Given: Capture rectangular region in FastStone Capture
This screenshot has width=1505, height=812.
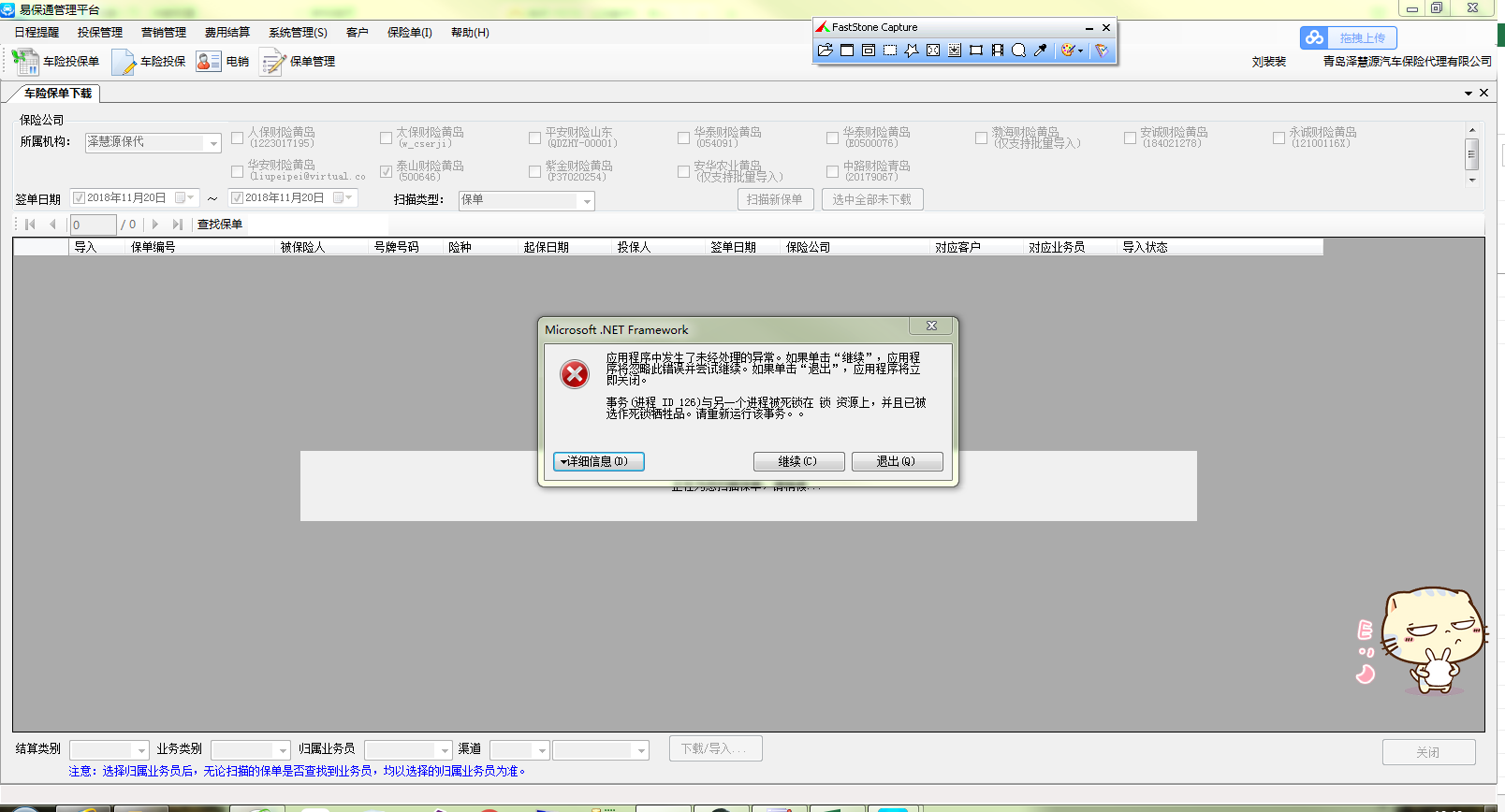Looking at the screenshot, I should [890, 51].
